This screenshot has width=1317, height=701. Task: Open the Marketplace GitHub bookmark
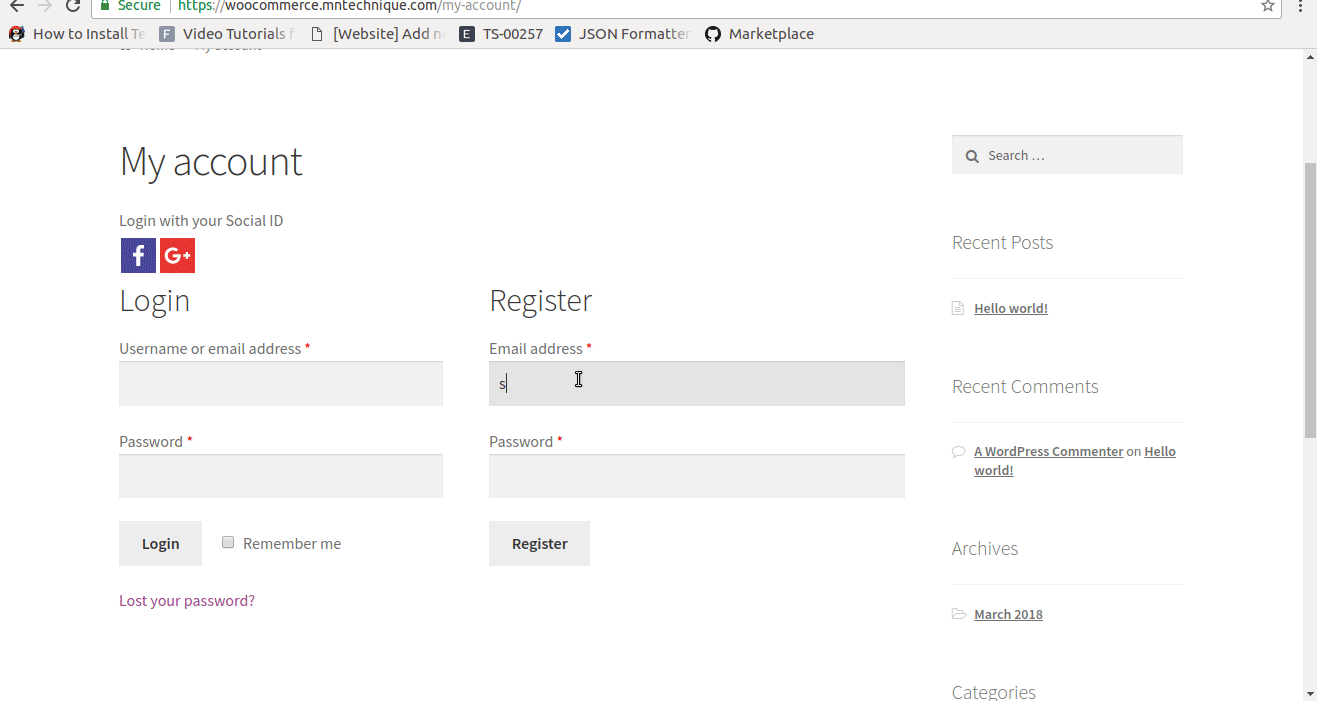point(759,34)
